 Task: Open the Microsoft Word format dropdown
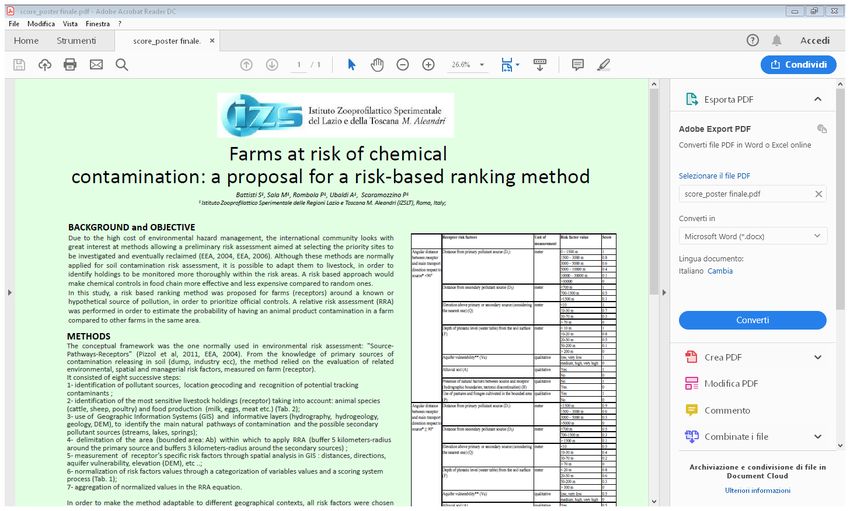point(752,236)
